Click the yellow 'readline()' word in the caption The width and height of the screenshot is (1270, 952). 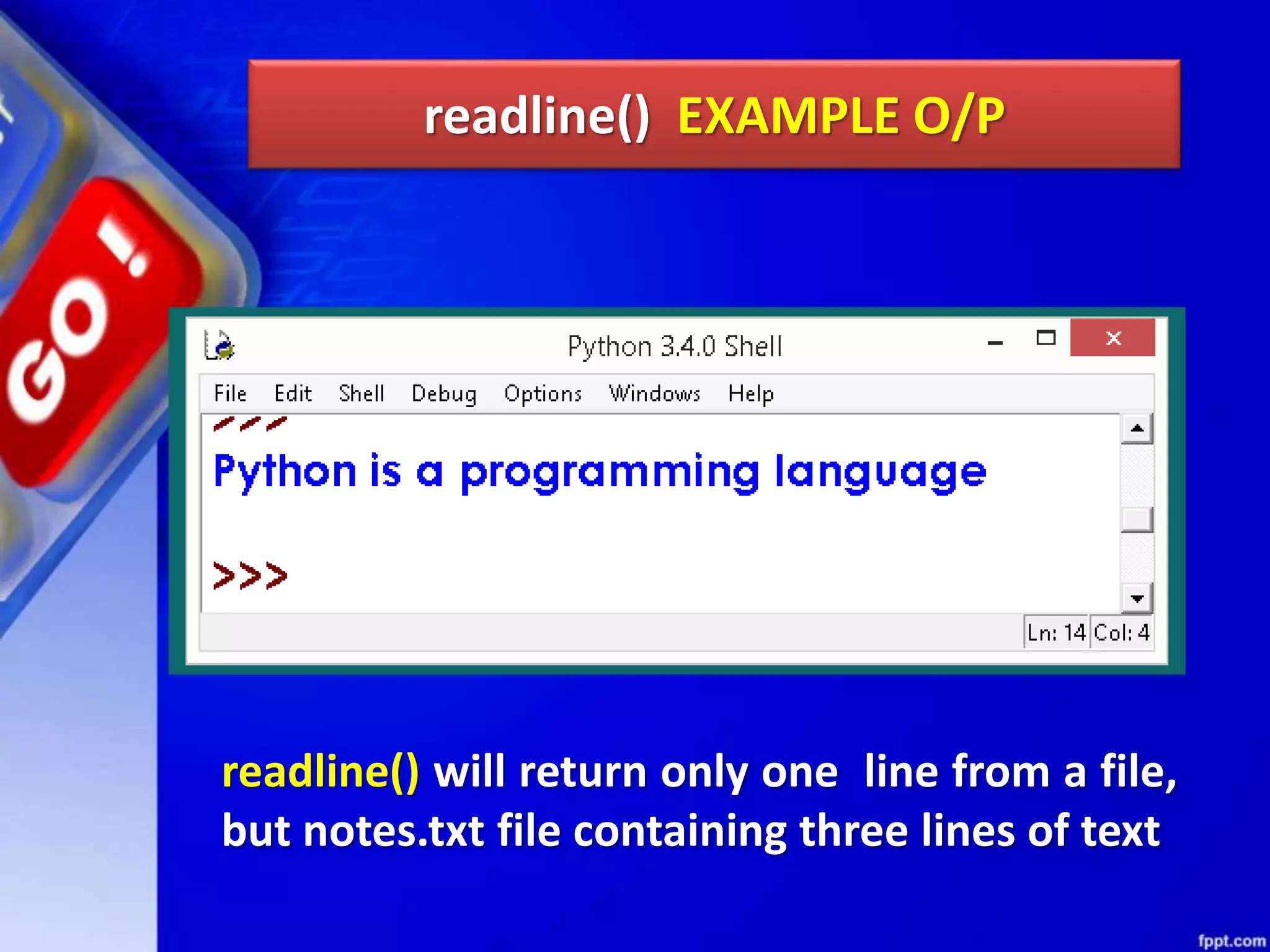(x=321, y=772)
